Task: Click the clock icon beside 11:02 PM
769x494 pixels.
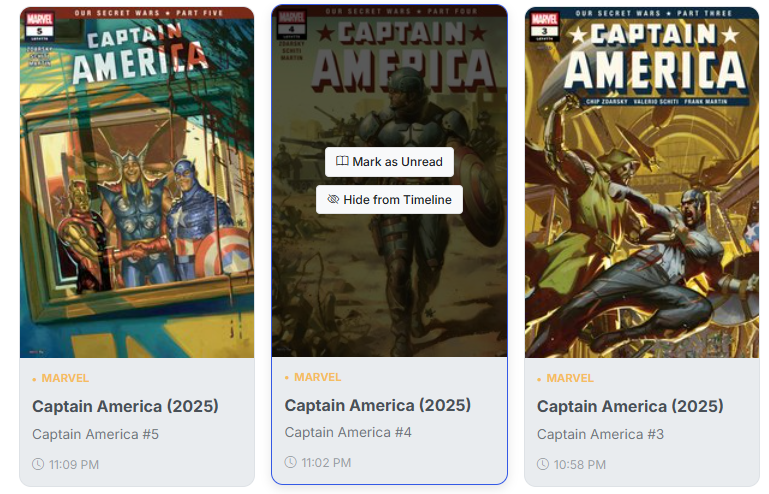Action: point(291,463)
